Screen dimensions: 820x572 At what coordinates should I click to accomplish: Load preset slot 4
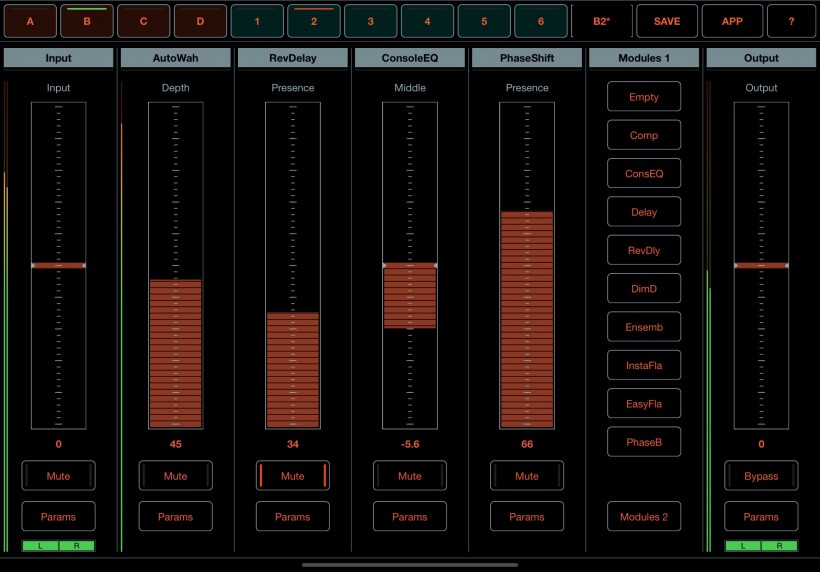[427, 21]
